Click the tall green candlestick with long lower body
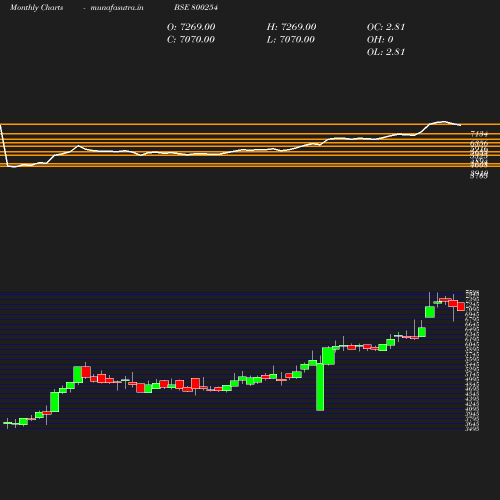500x500 pixels. [x=320, y=387]
